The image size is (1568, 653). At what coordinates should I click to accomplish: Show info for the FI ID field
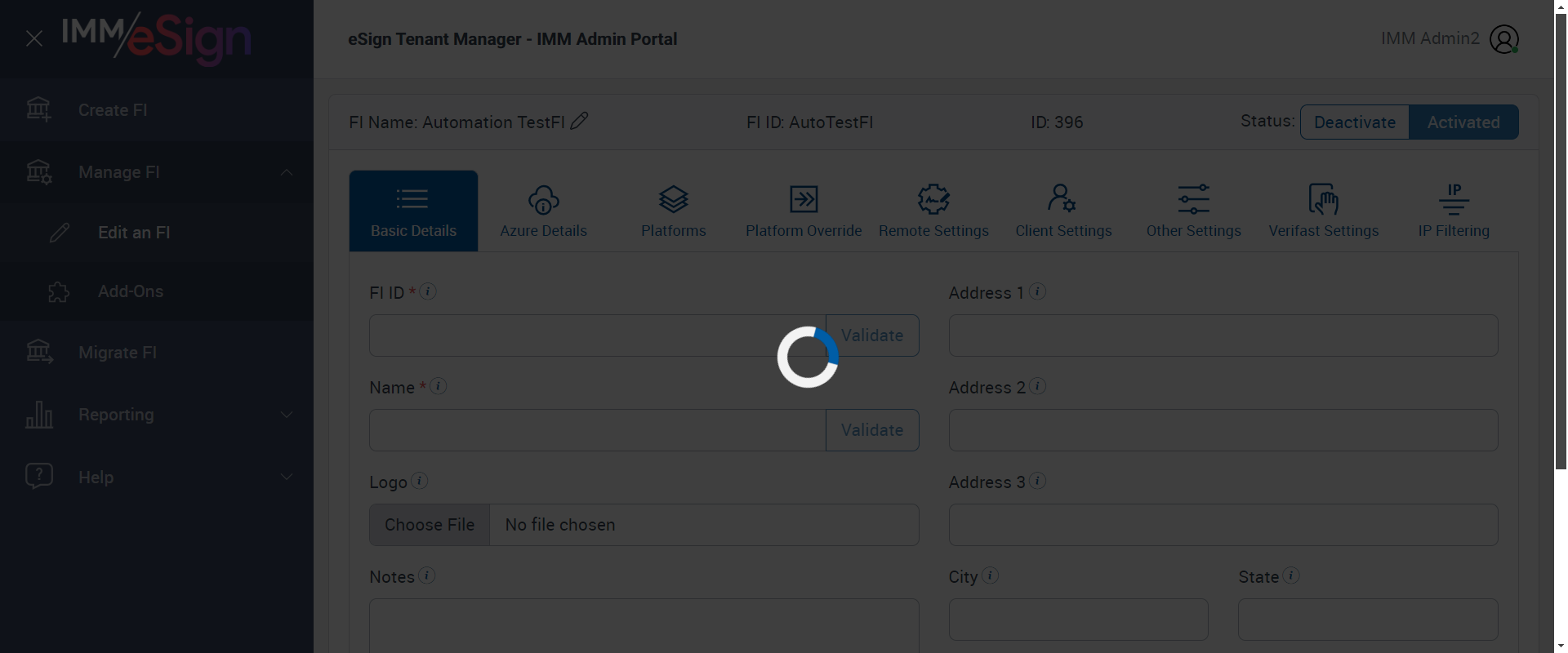(x=428, y=291)
